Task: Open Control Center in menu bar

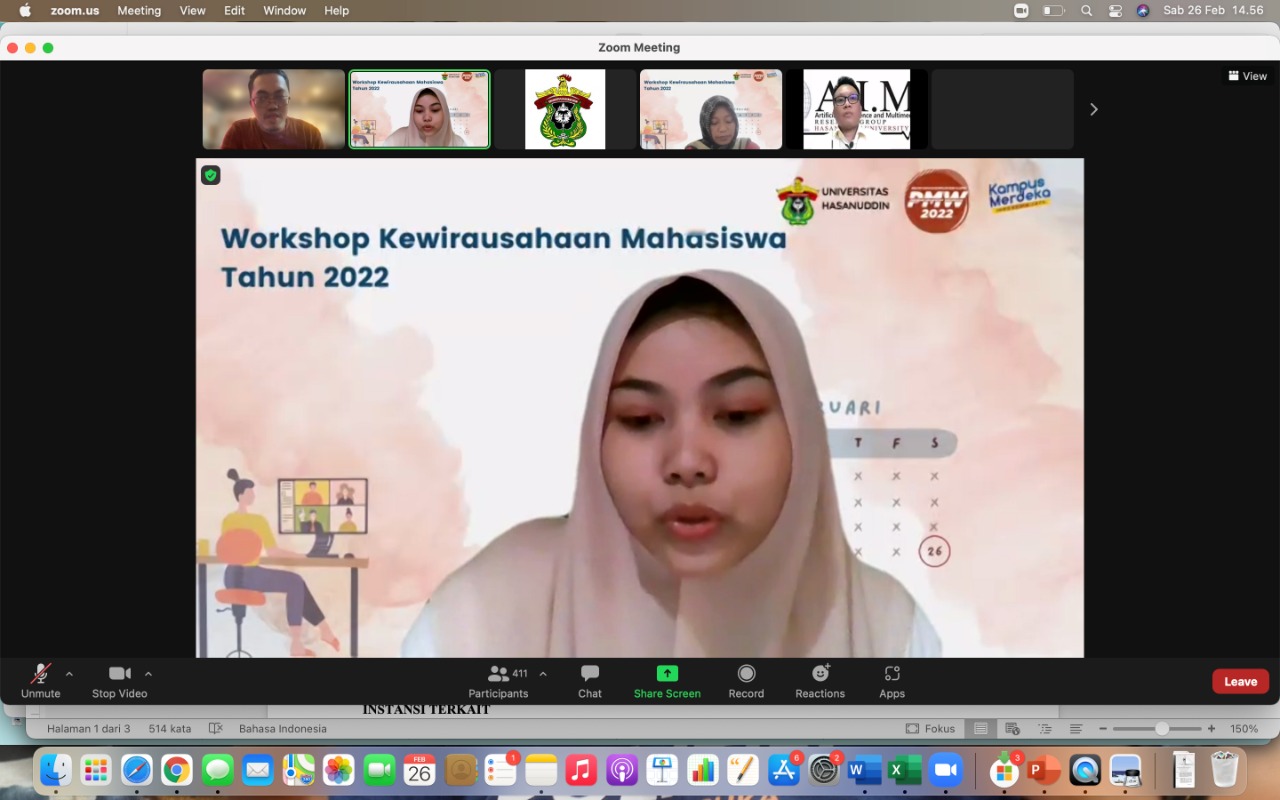Action: tap(1115, 10)
